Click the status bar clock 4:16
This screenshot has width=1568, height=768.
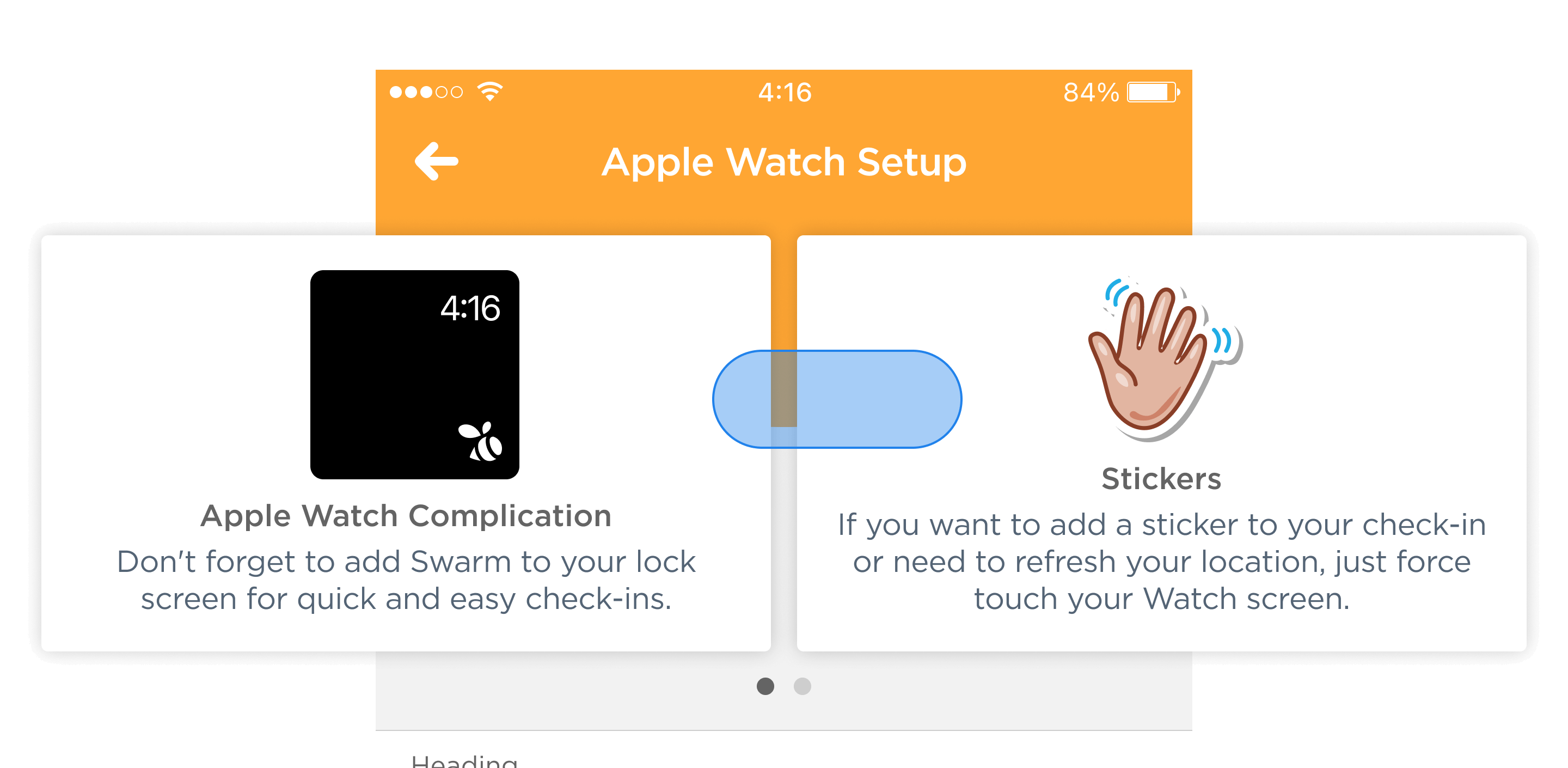[x=785, y=93]
